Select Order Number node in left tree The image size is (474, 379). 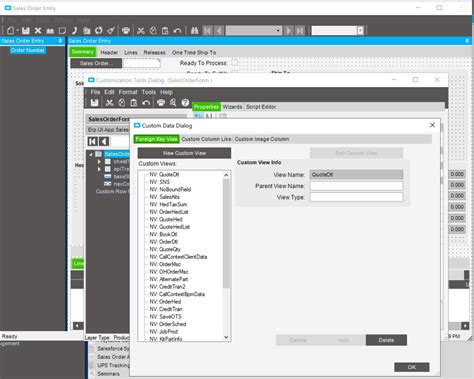pos(28,50)
